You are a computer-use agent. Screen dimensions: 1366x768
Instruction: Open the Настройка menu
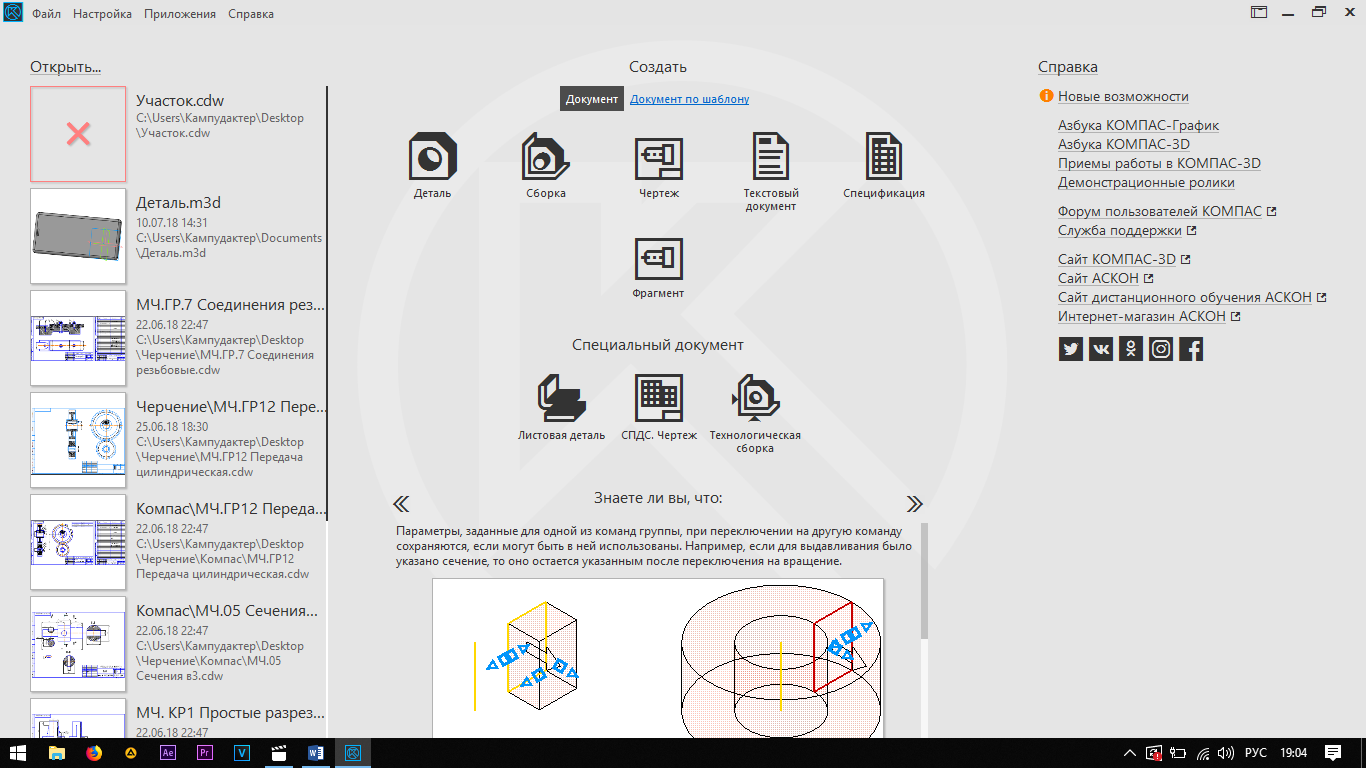point(102,14)
